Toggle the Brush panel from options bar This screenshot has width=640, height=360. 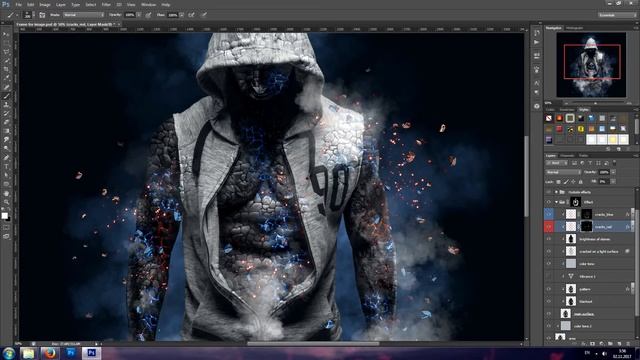42,15
